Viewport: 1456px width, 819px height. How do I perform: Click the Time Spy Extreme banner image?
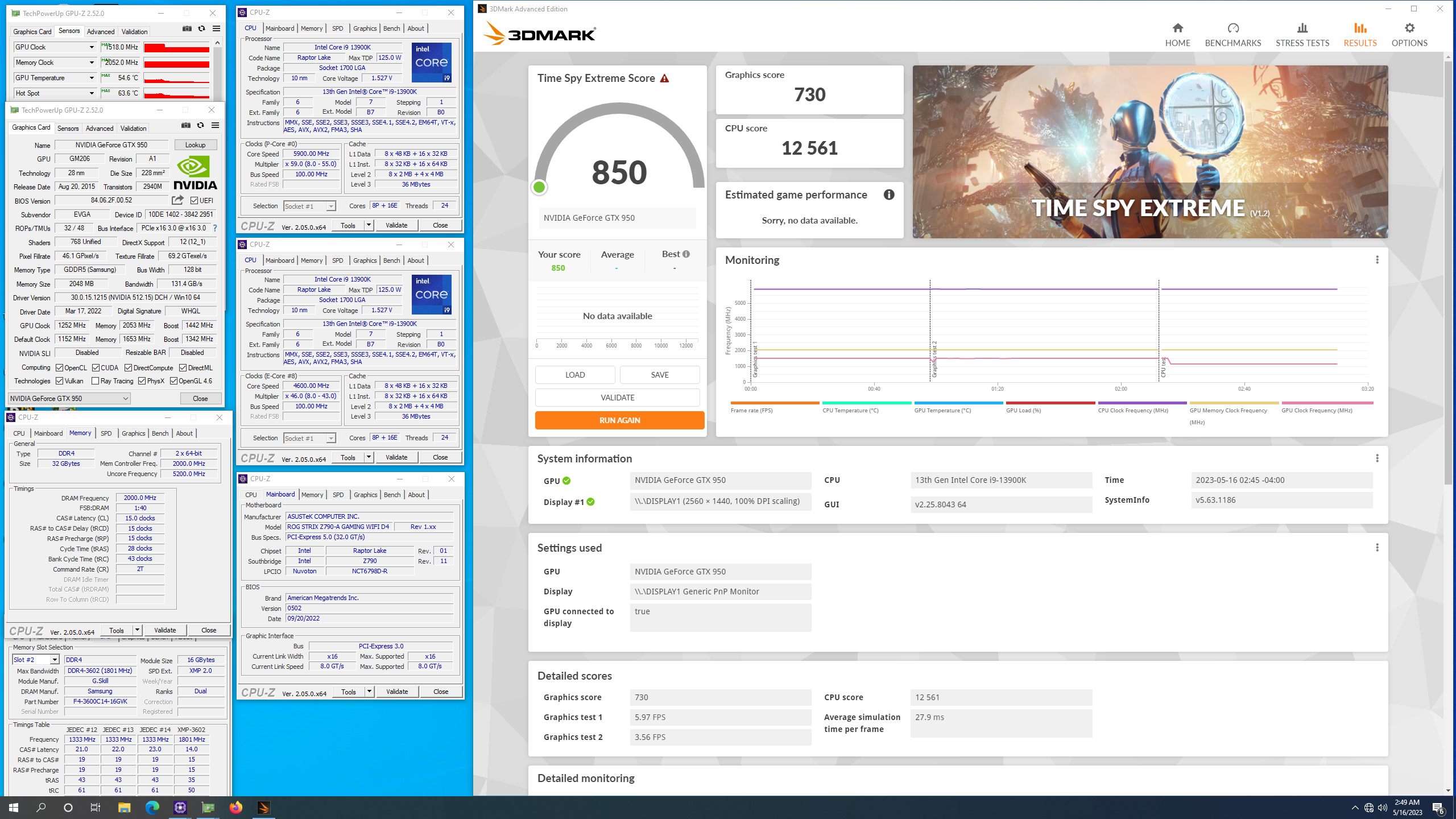click(x=1150, y=152)
